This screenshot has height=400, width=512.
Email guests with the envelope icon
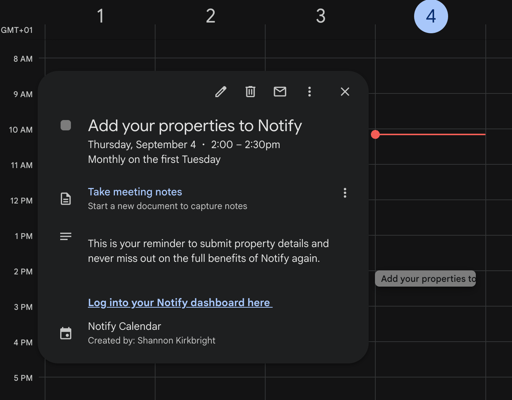tap(280, 92)
